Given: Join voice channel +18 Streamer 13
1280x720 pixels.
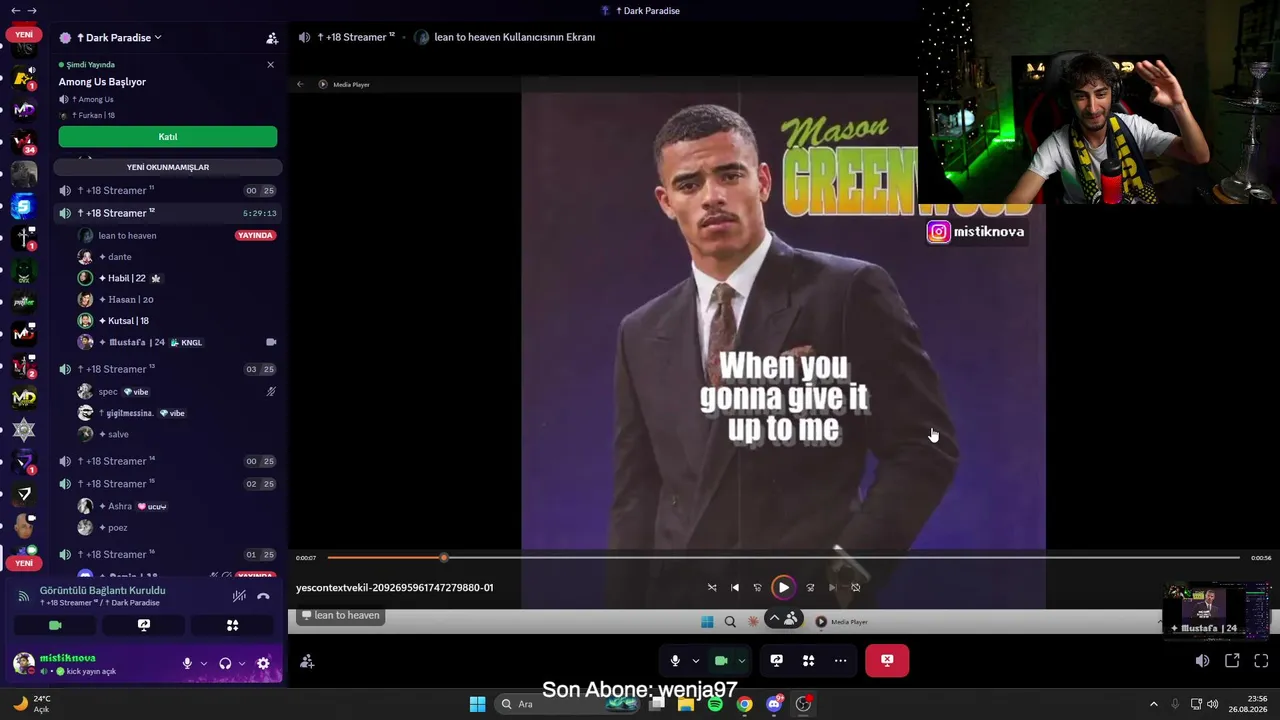Looking at the screenshot, I should 168,369.
